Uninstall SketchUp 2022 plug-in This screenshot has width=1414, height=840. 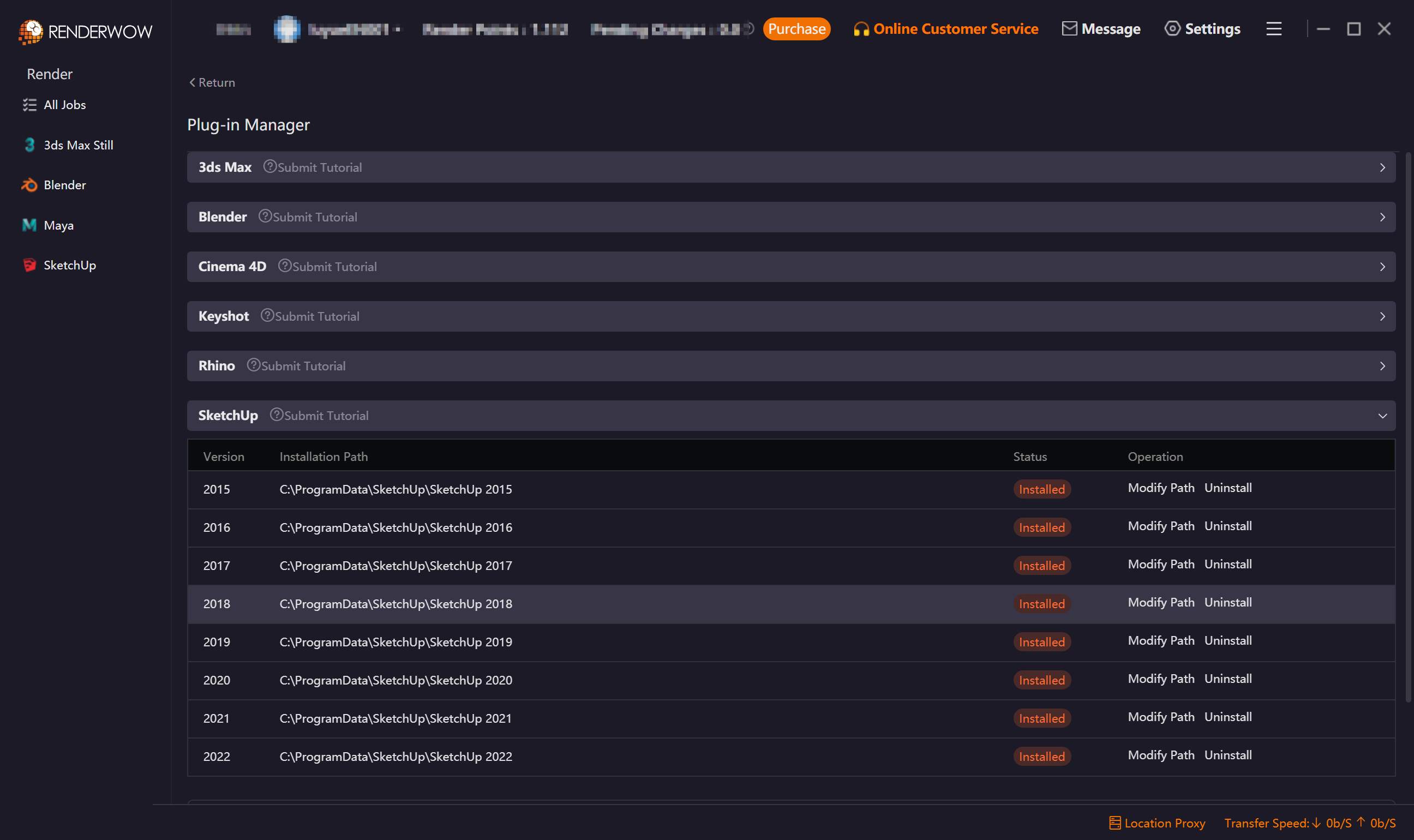[x=1228, y=755]
